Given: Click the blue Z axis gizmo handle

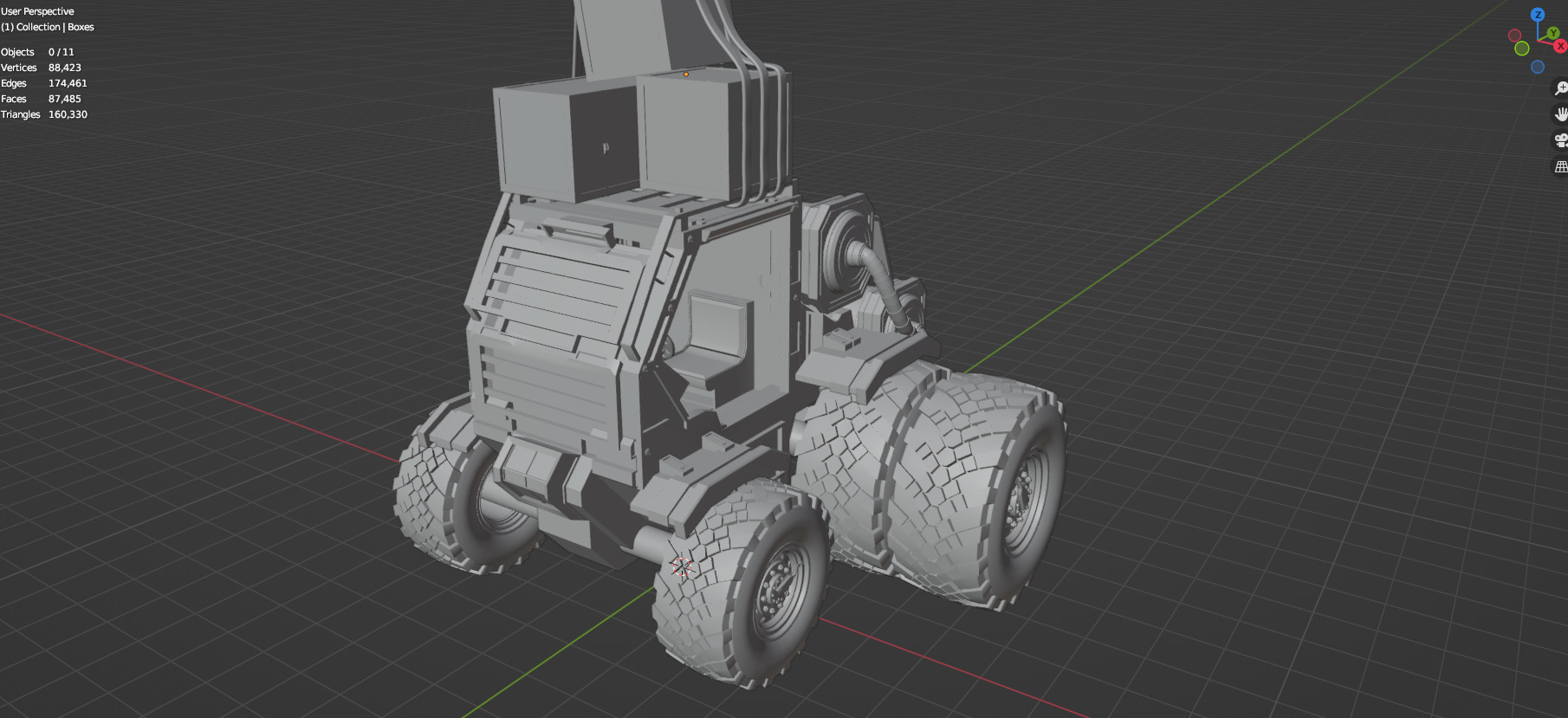Looking at the screenshot, I should (x=1538, y=15).
